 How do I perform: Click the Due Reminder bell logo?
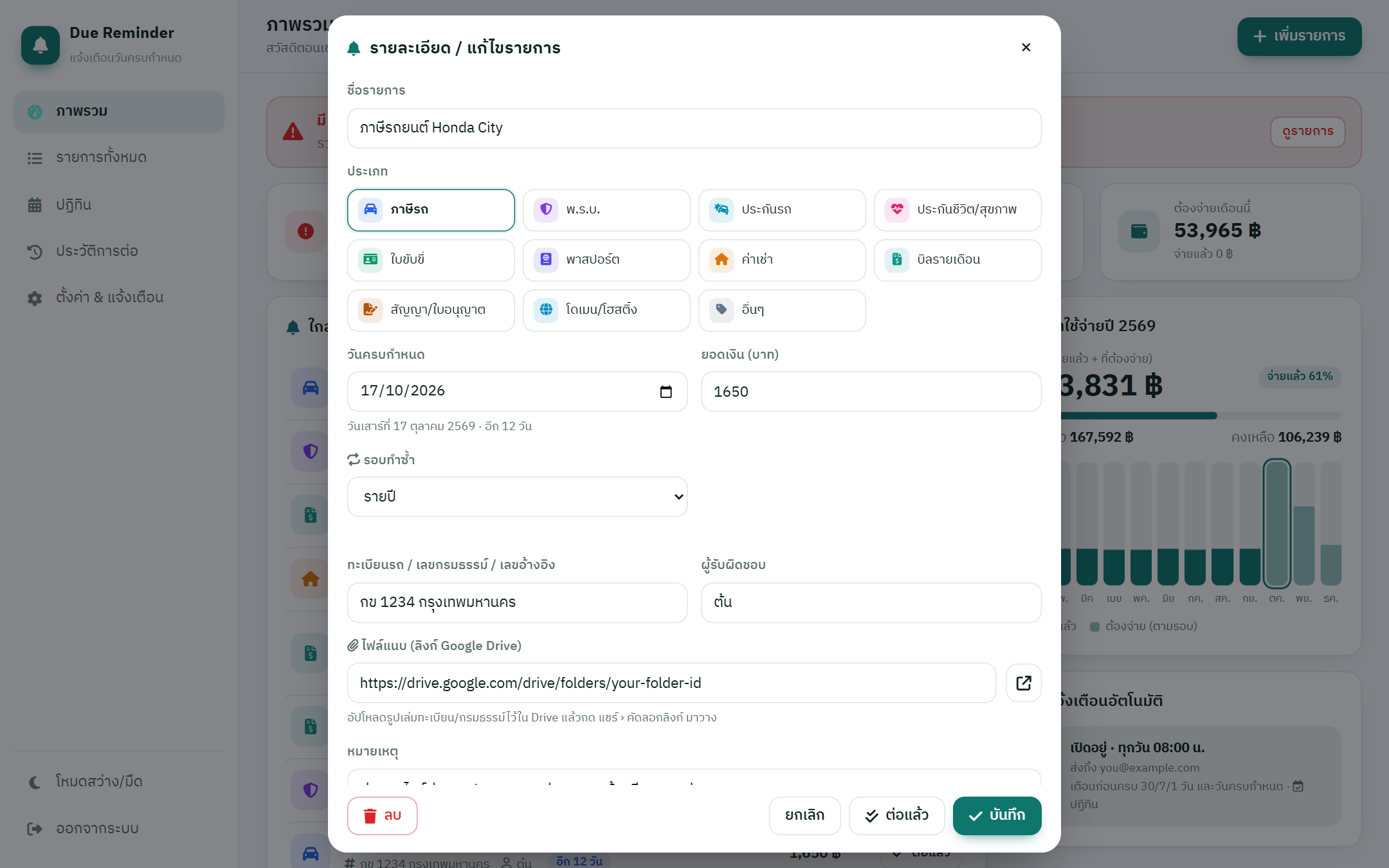[41, 45]
